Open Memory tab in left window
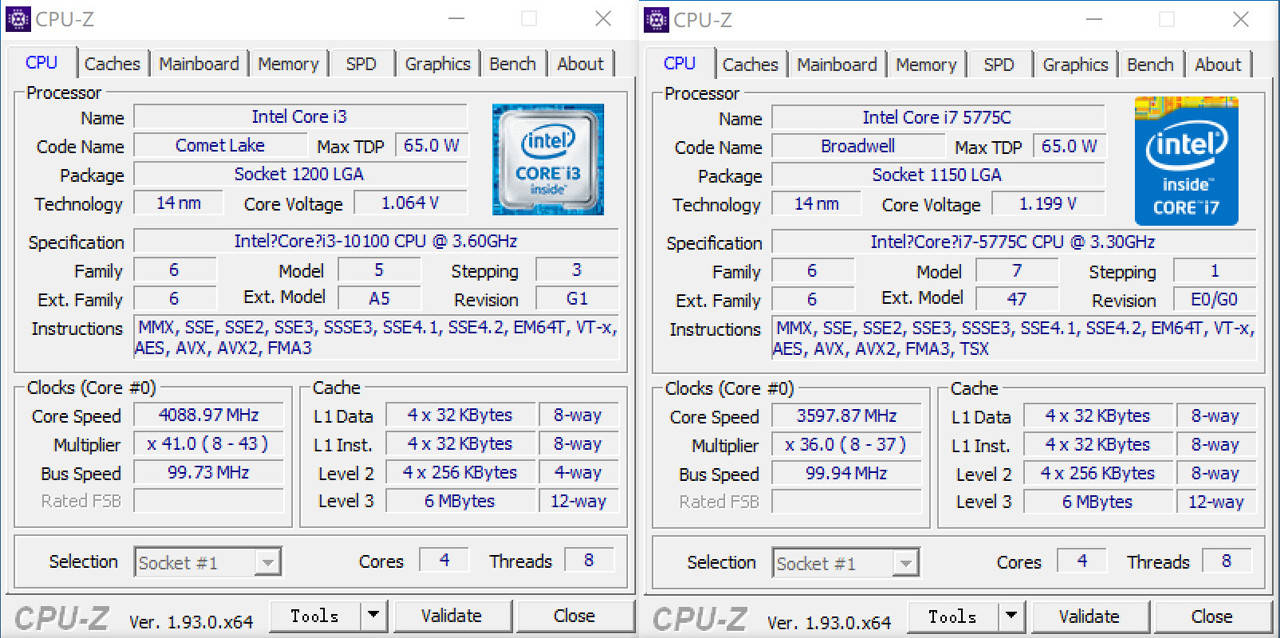The height and width of the screenshot is (638, 1280). click(288, 63)
